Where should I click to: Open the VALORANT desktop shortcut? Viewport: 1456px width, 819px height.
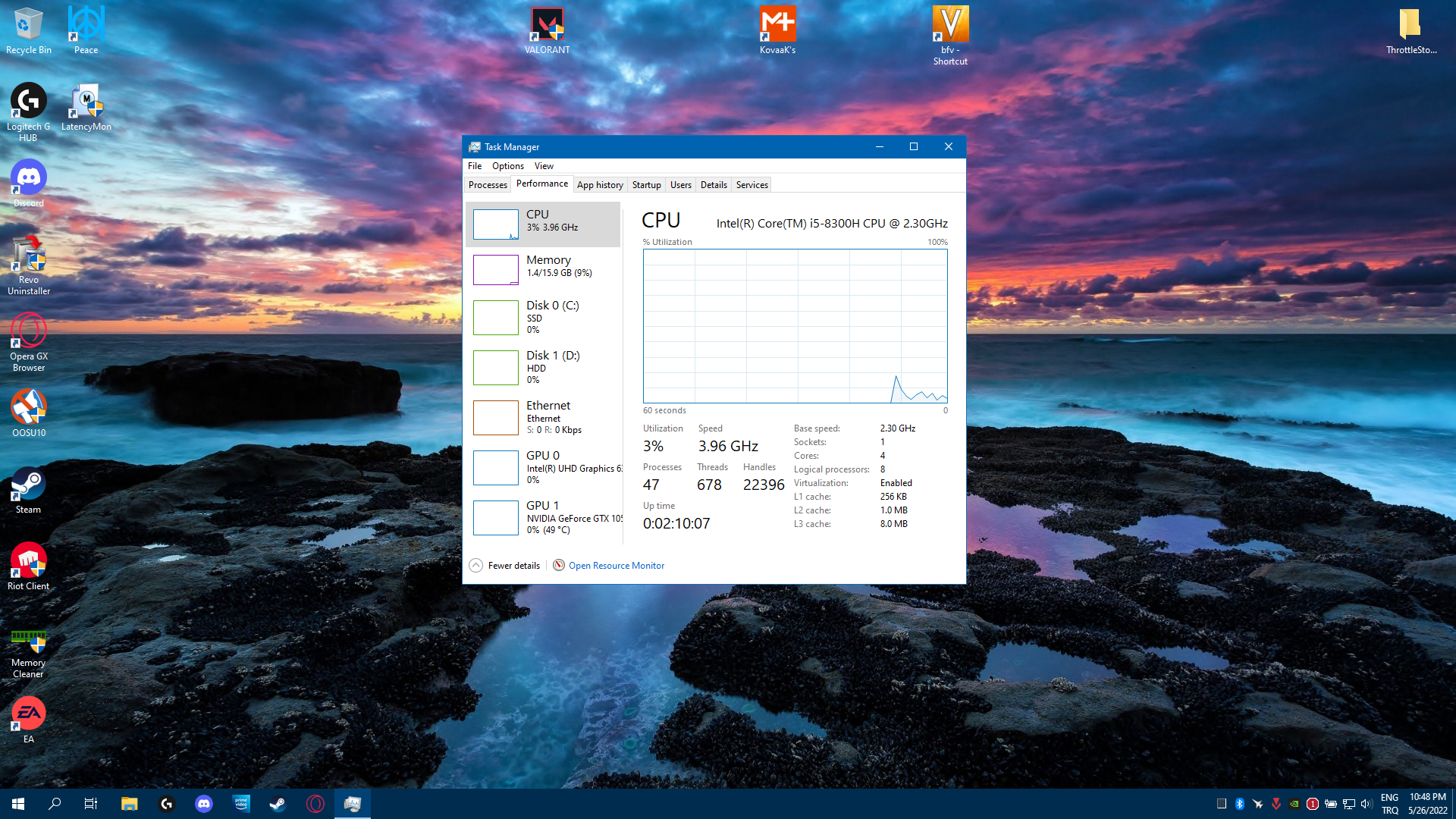tap(547, 30)
